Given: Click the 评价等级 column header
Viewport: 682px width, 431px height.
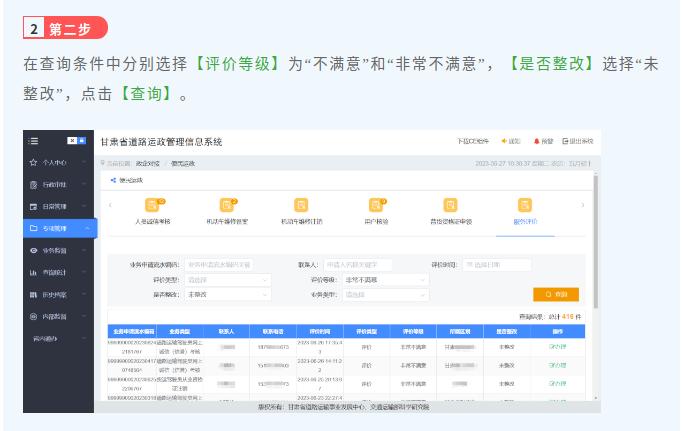Looking at the screenshot, I should pyautogui.click(x=413, y=331).
